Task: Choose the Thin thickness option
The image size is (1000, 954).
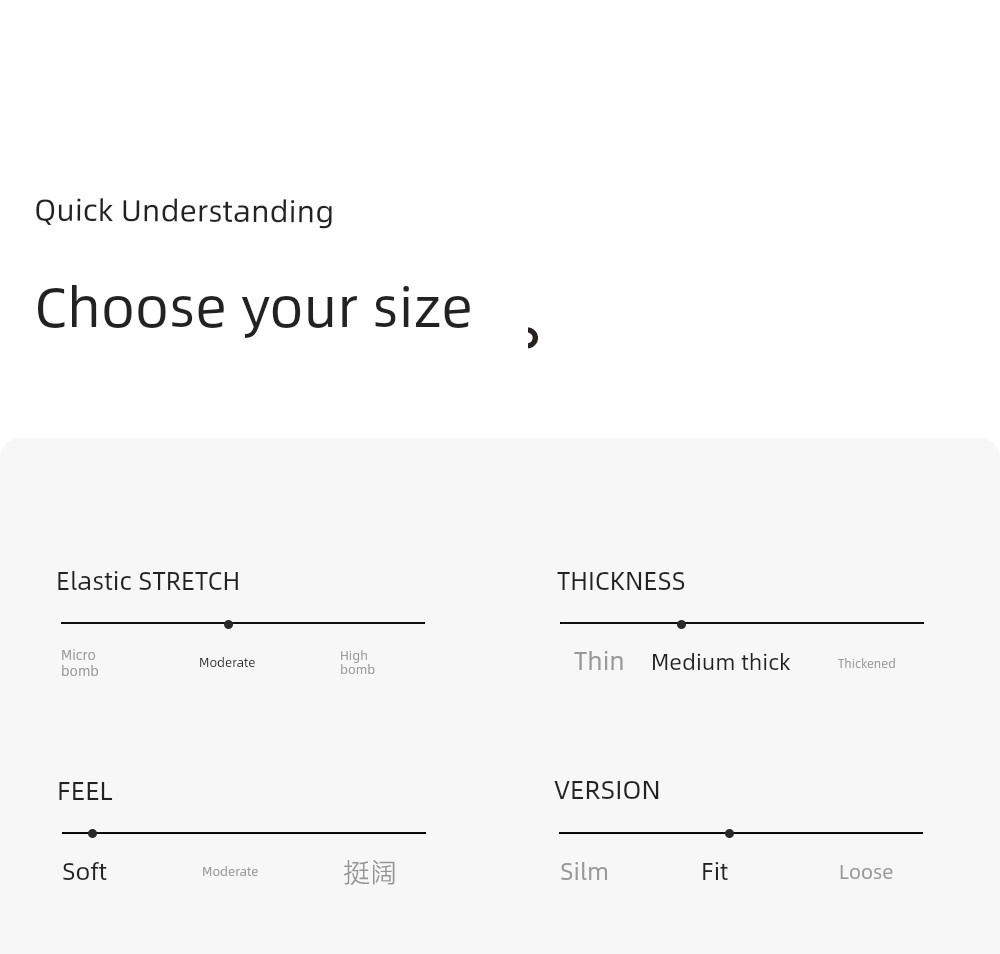Action: (x=599, y=661)
